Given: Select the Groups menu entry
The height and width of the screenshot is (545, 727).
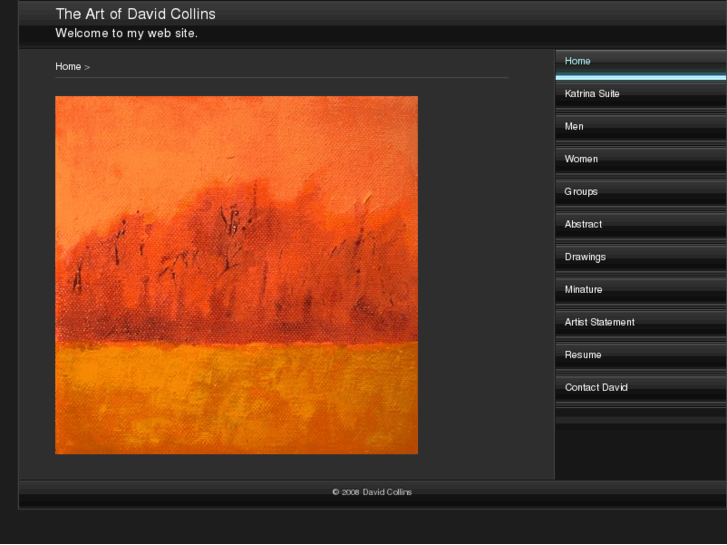Looking at the screenshot, I should [x=641, y=194].
